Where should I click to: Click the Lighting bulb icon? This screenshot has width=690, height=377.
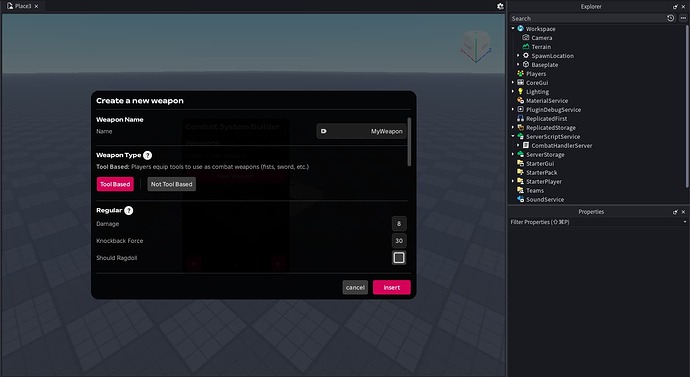[521, 92]
